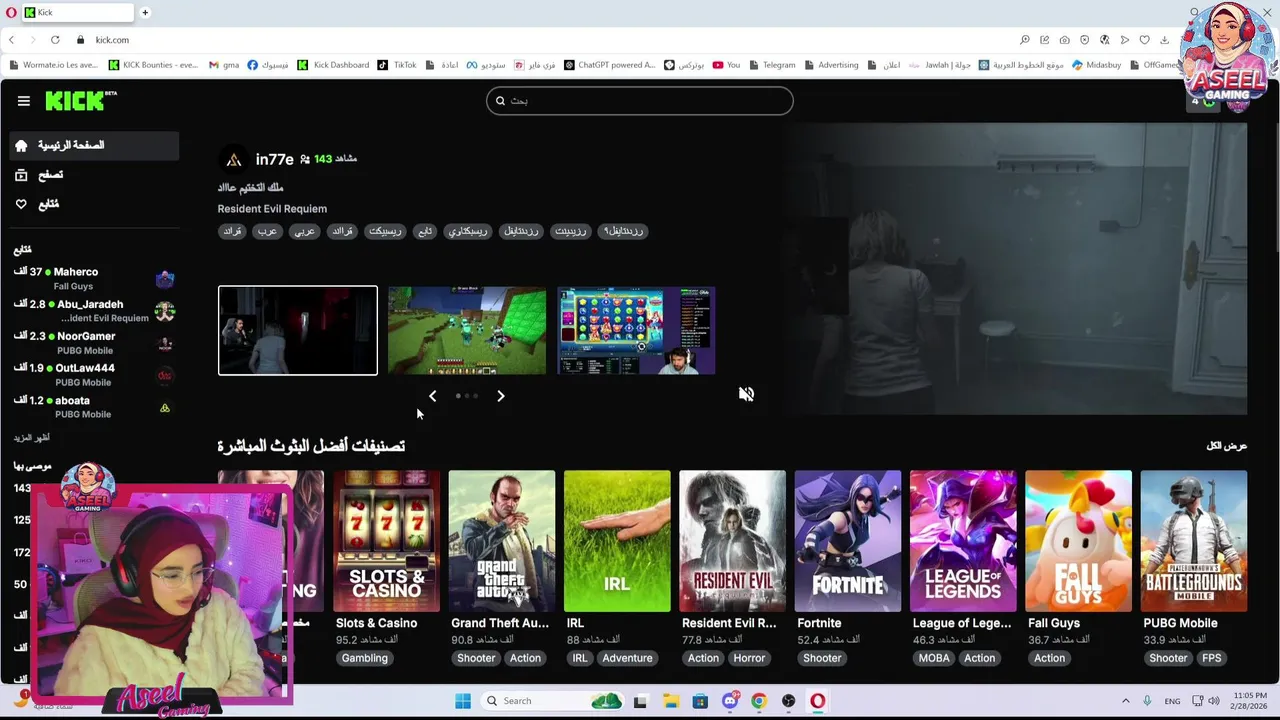The image size is (1280, 720).
Task: Open KICK Bounties bookmark
Action: click(153, 65)
